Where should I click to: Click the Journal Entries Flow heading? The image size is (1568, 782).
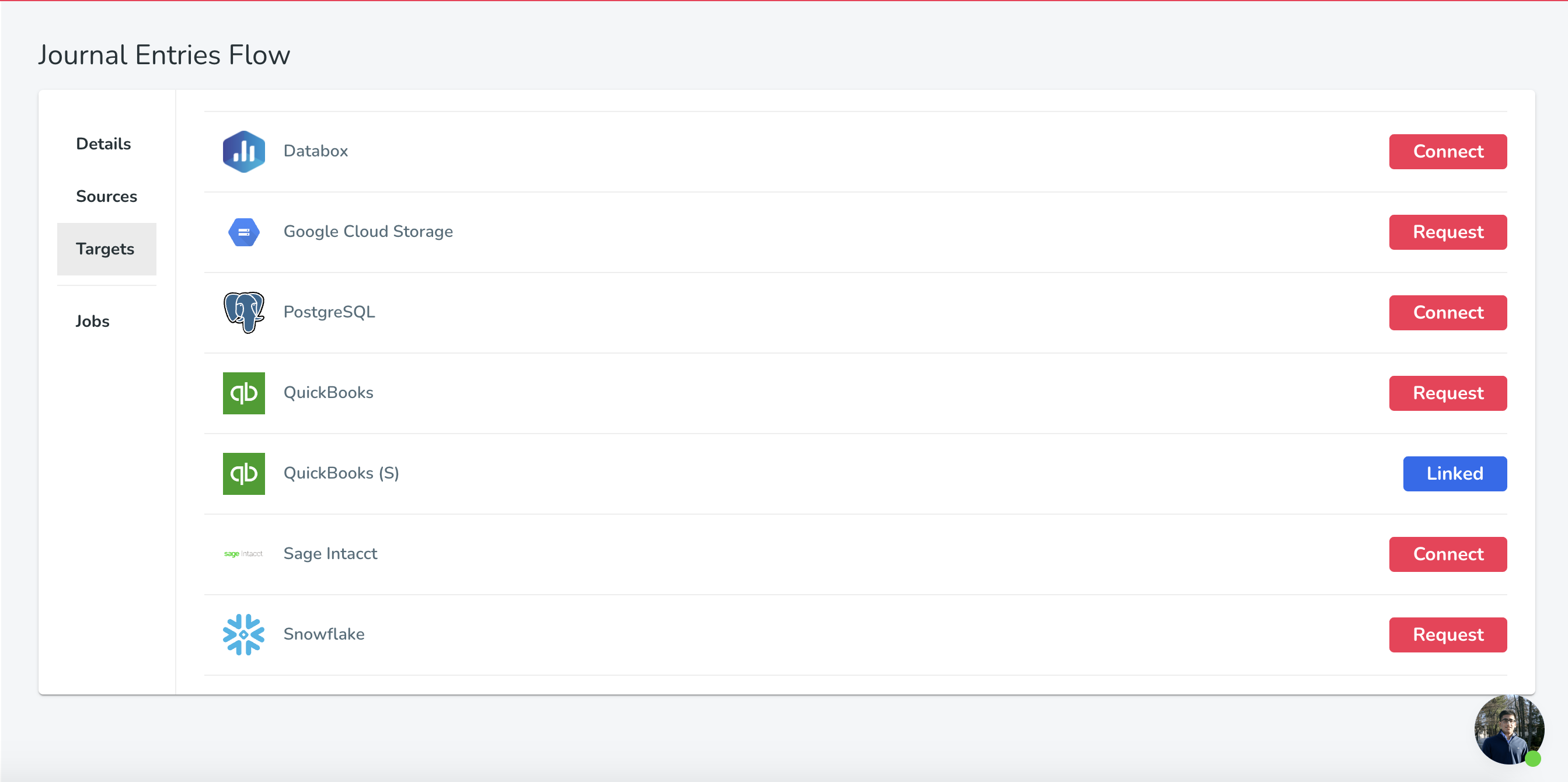click(x=163, y=55)
